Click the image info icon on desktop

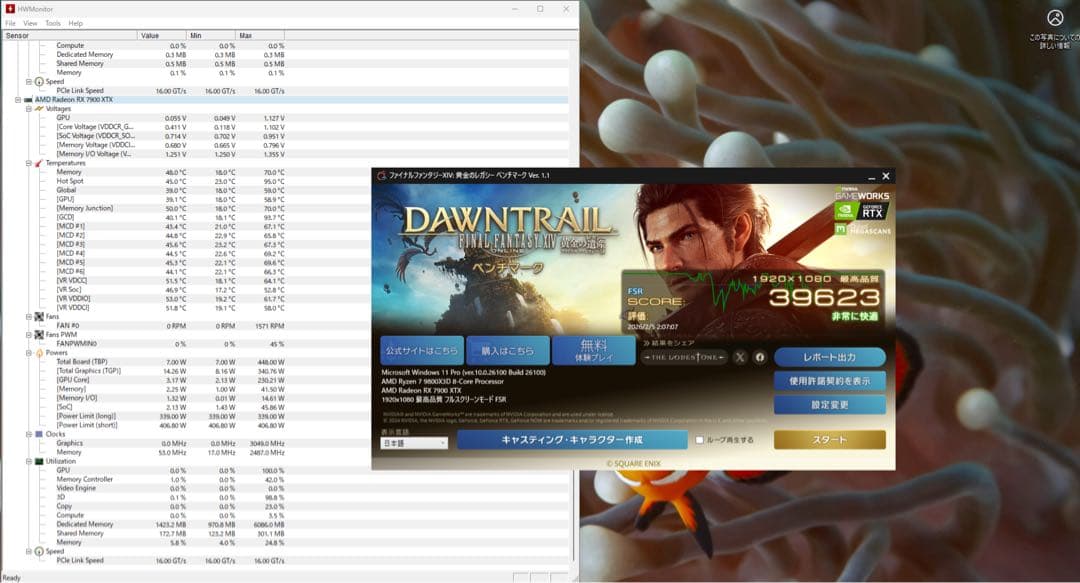(1054, 18)
